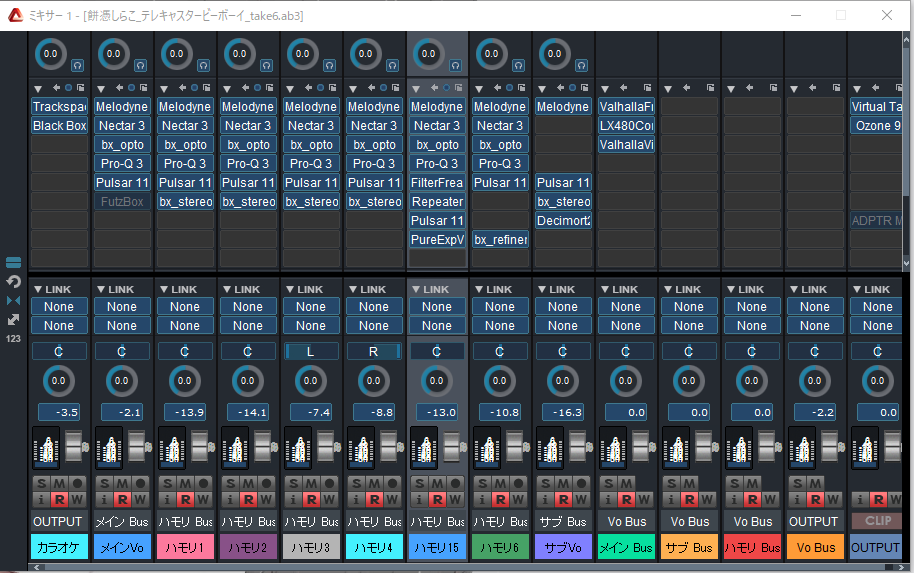Open Melodyne insert on メインVo channel
The height and width of the screenshot is (573, 914).
(x=122, y=107)
